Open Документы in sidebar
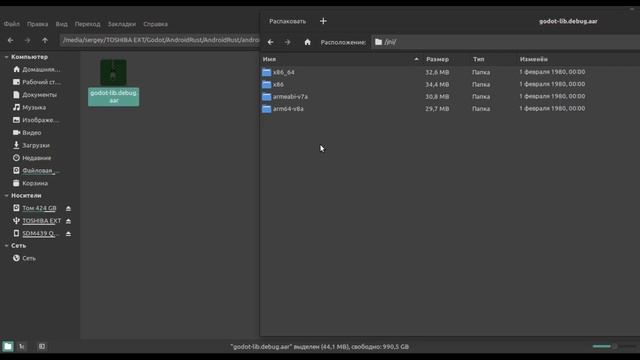Viewport: 640px width, 360px height. point(35,95)
